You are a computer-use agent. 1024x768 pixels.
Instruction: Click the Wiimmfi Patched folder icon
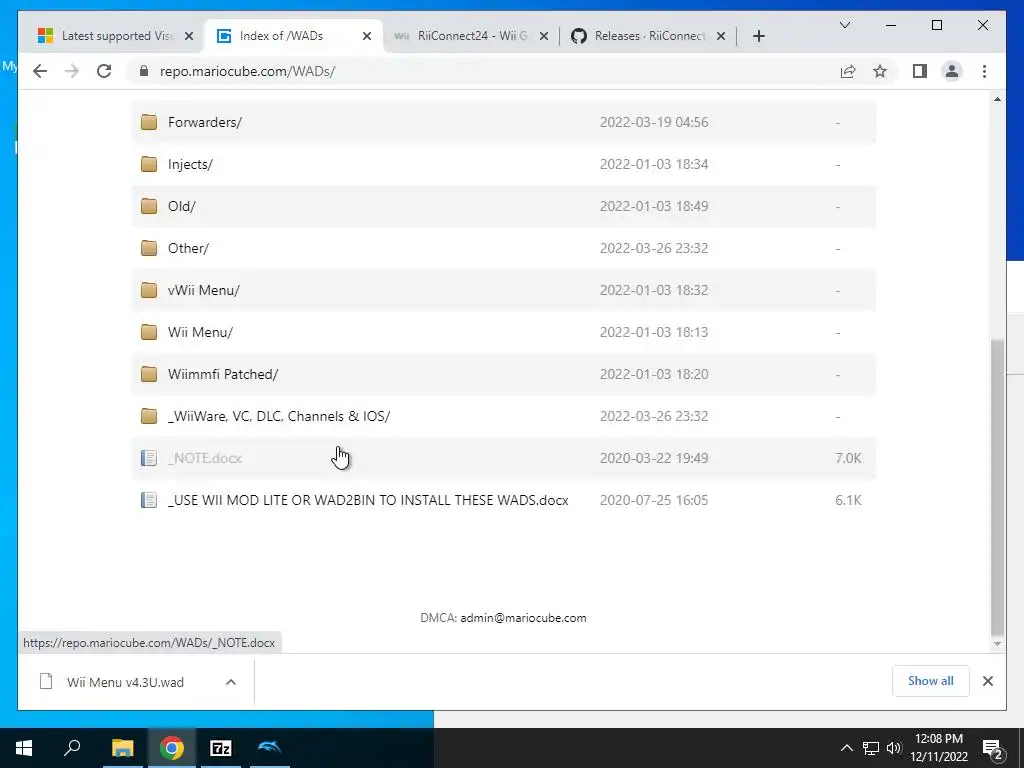click(x=149, y=374)
